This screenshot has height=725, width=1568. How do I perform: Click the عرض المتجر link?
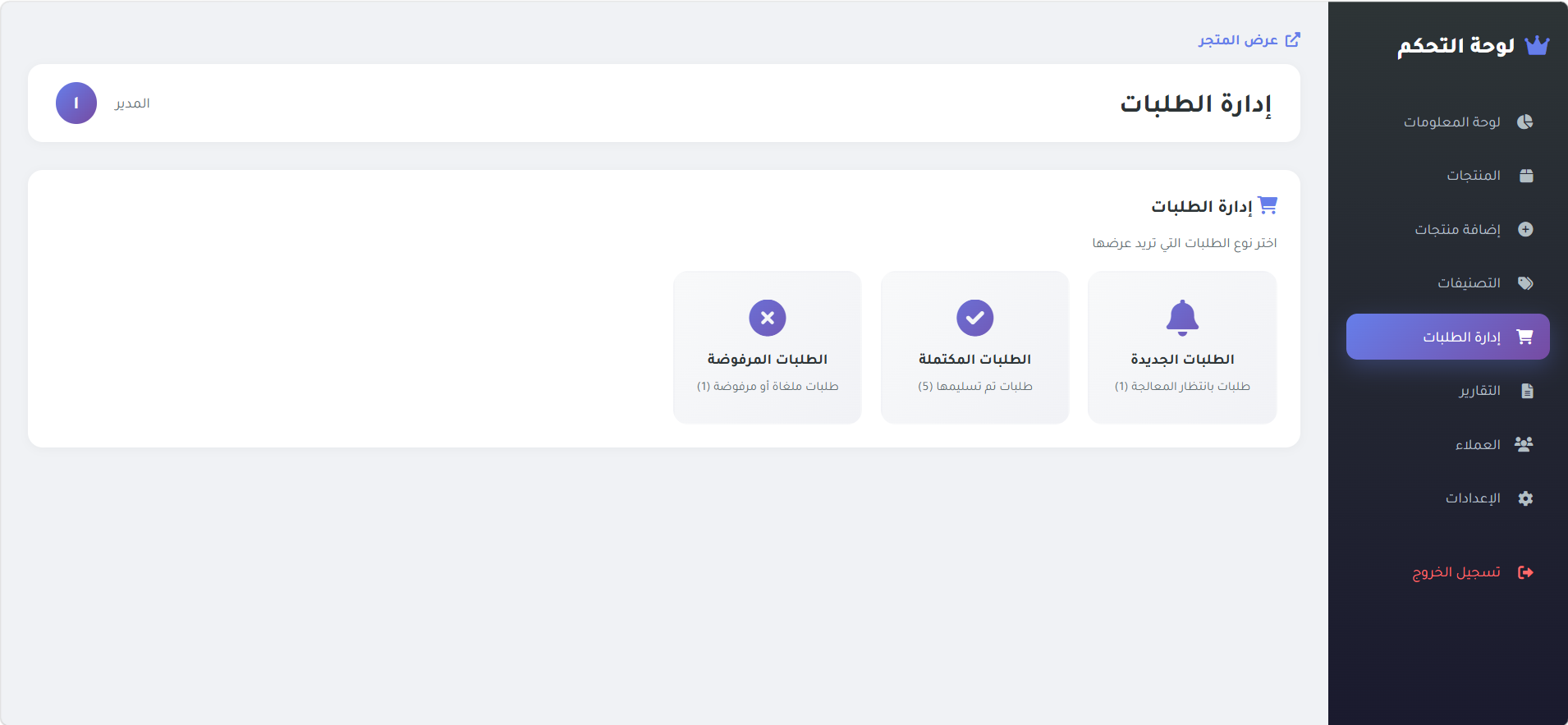(x=1249, y=39)
